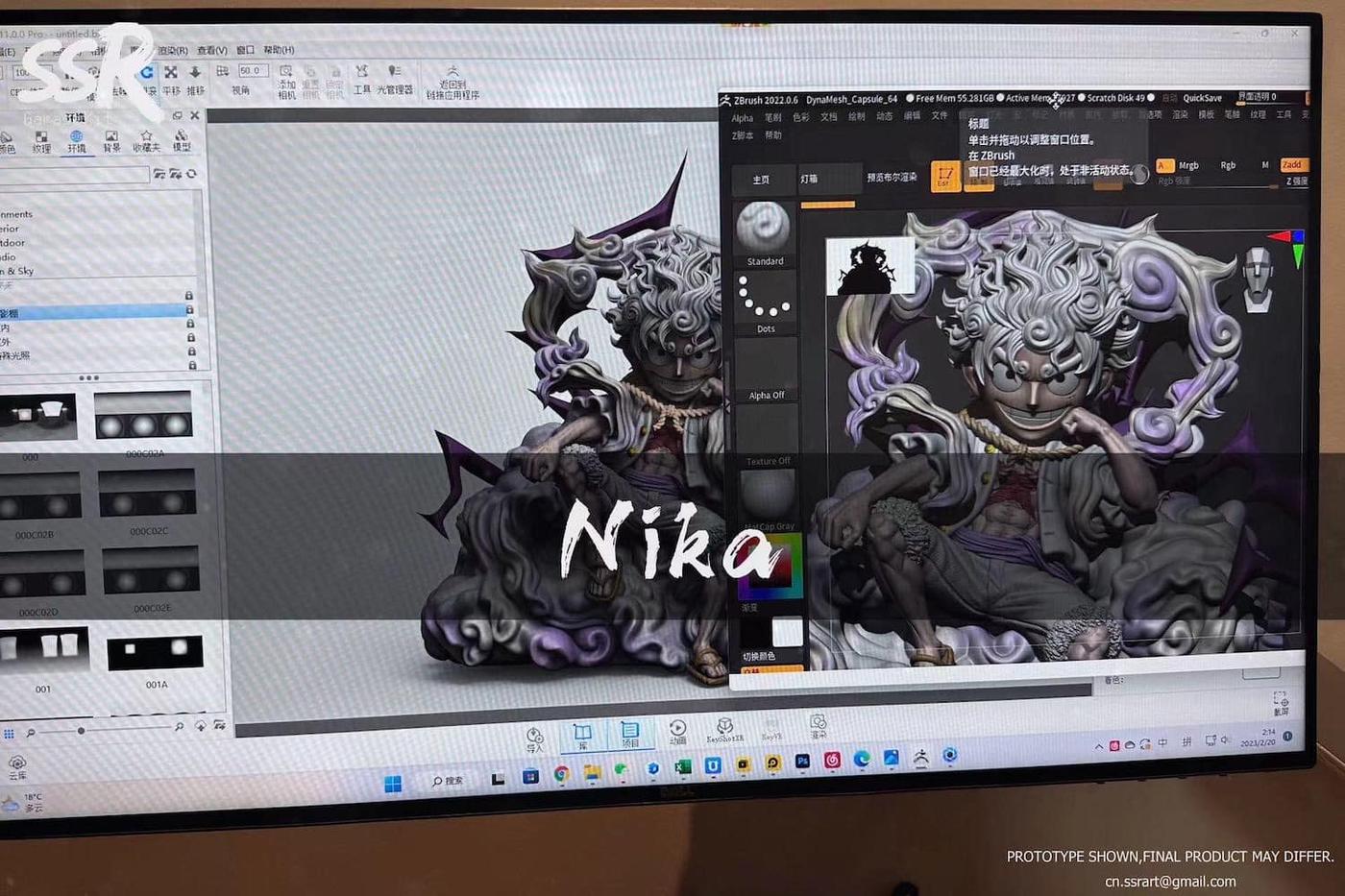Viewport: 1345px width, 896px height.
Task: Select the Dolly (推移) tool in KeyShot
Action: (x=195, y=80)
